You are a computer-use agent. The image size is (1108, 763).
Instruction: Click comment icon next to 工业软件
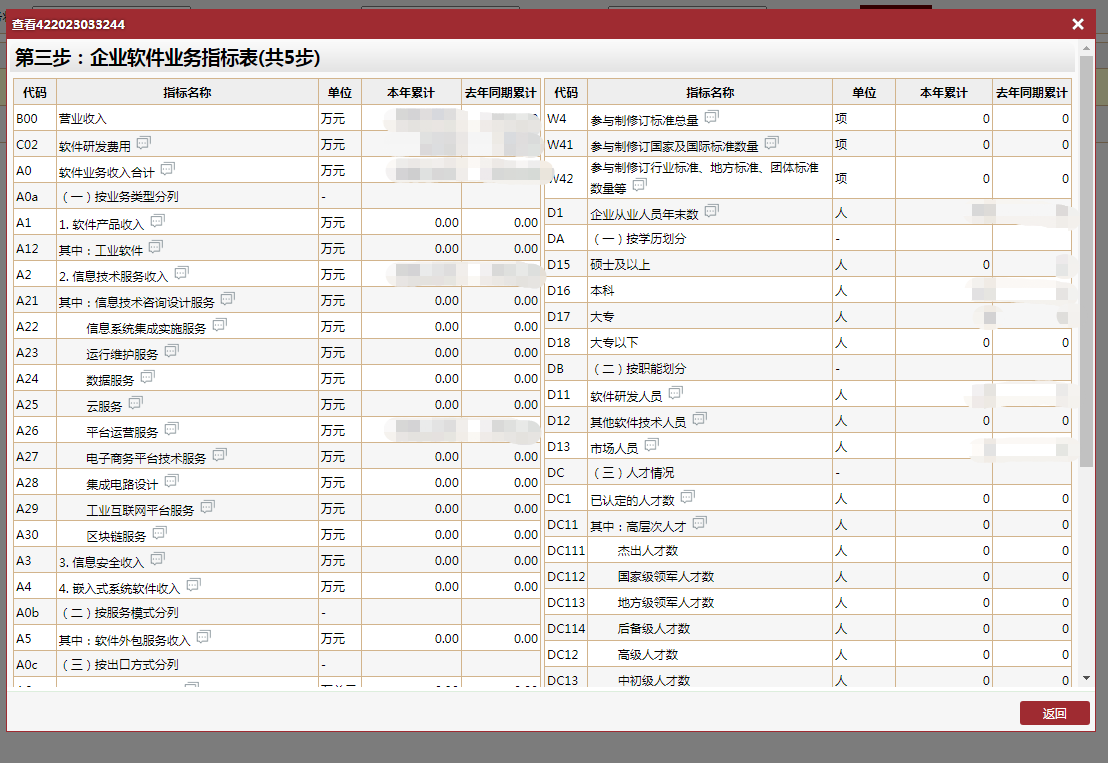click(156, 247)
